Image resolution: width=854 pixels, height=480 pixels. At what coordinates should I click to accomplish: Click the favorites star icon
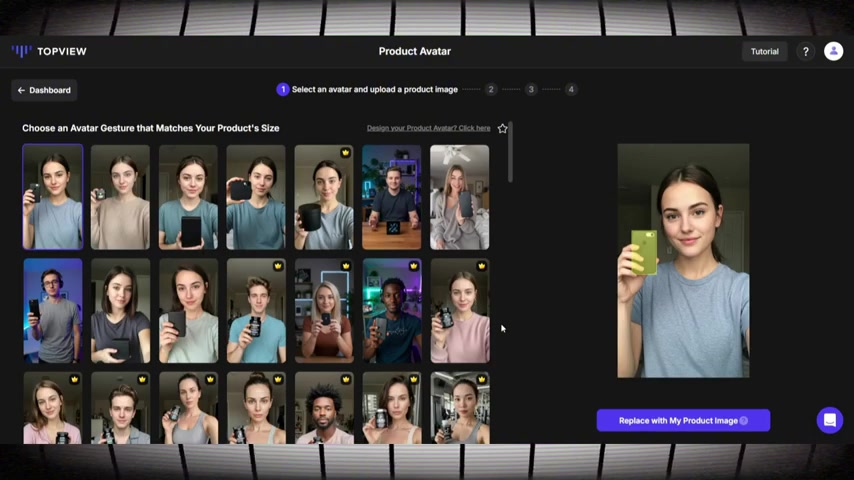click(x=502, y=129)
